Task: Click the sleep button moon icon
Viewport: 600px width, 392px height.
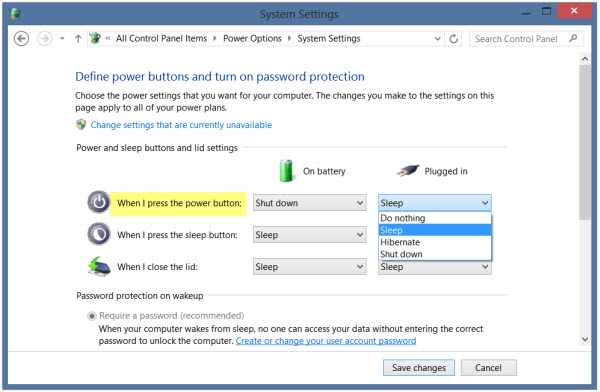Action: pyautogui.click(x=99, y=234)
